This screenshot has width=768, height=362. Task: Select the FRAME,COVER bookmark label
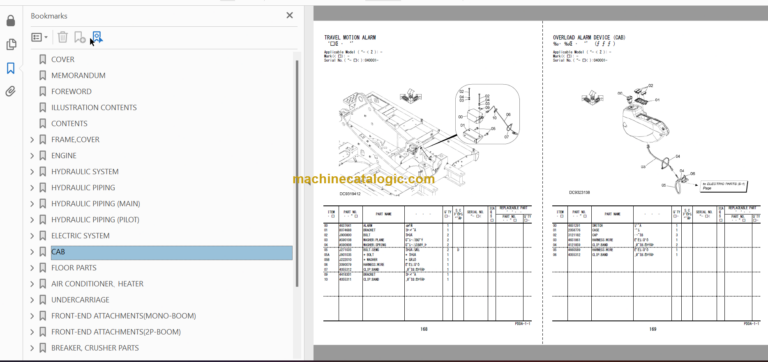pyautogui.click(x=75, y=140)
